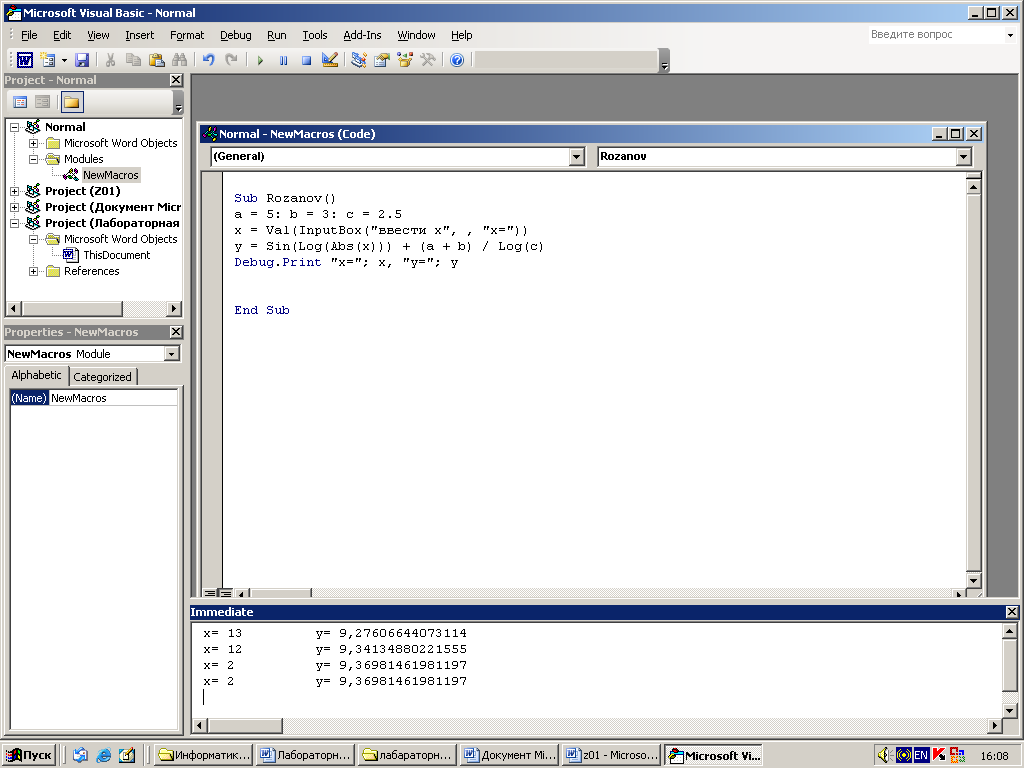Viewport: 1024px width, 768px height.
Task: Pause execution with the Break icon
Action: tap(283, 60)
